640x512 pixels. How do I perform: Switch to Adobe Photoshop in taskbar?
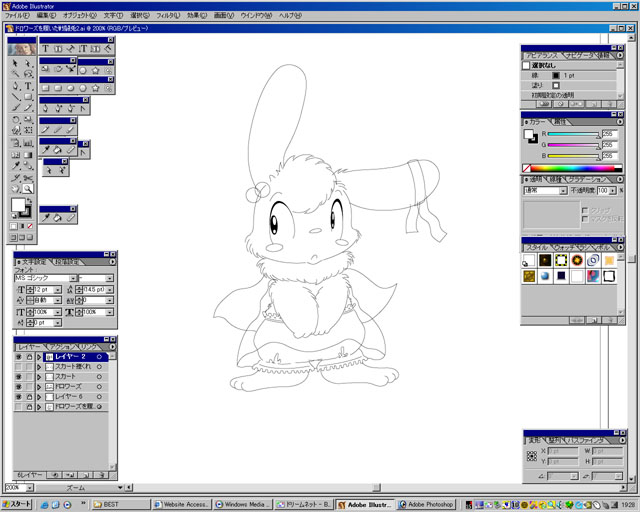[x=426, y=505]
